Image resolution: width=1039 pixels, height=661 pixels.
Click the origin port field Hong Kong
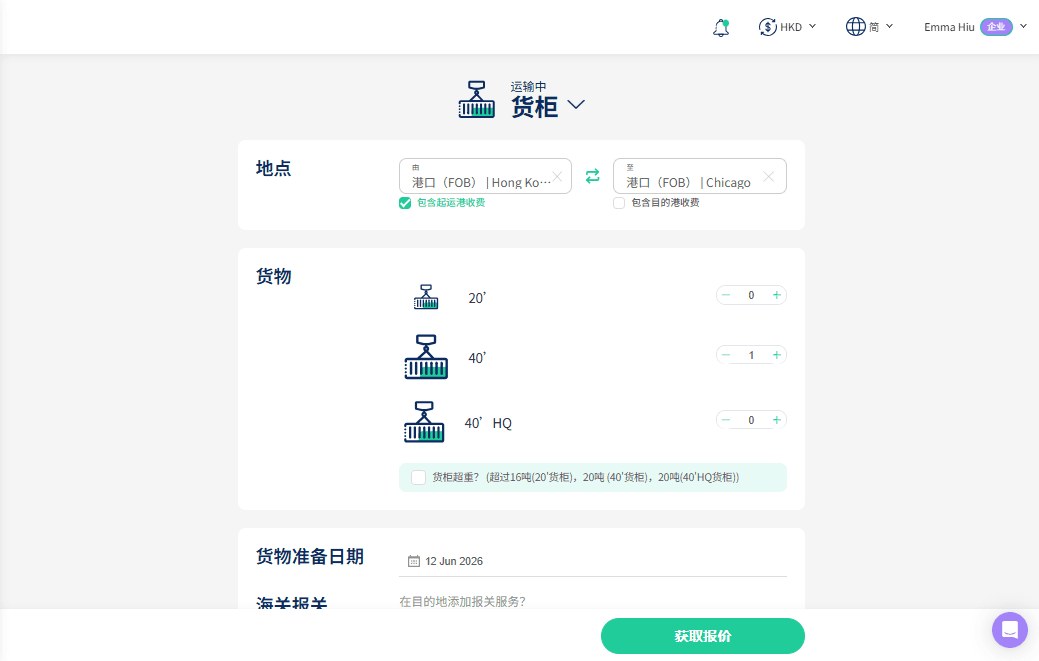point(485,176)
